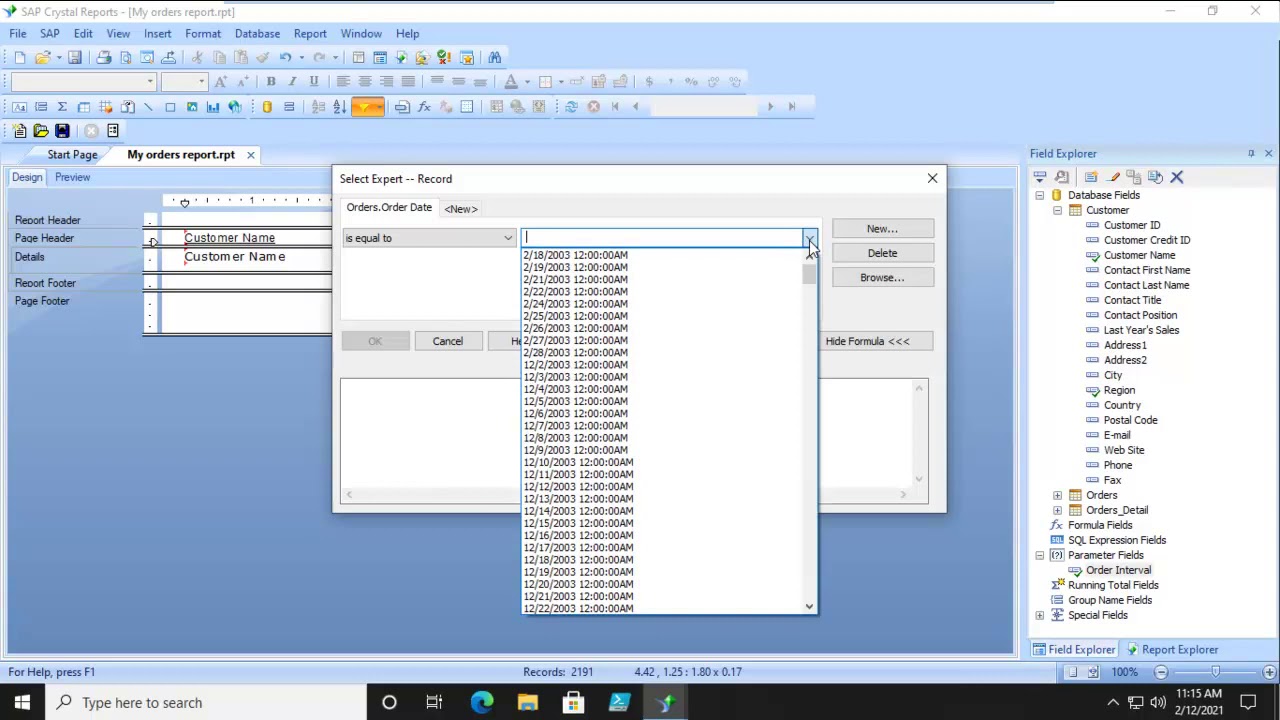Screen dimensions: 1280x720
Task: Click the Increase font size icon
Action: (x=220, y=81)
